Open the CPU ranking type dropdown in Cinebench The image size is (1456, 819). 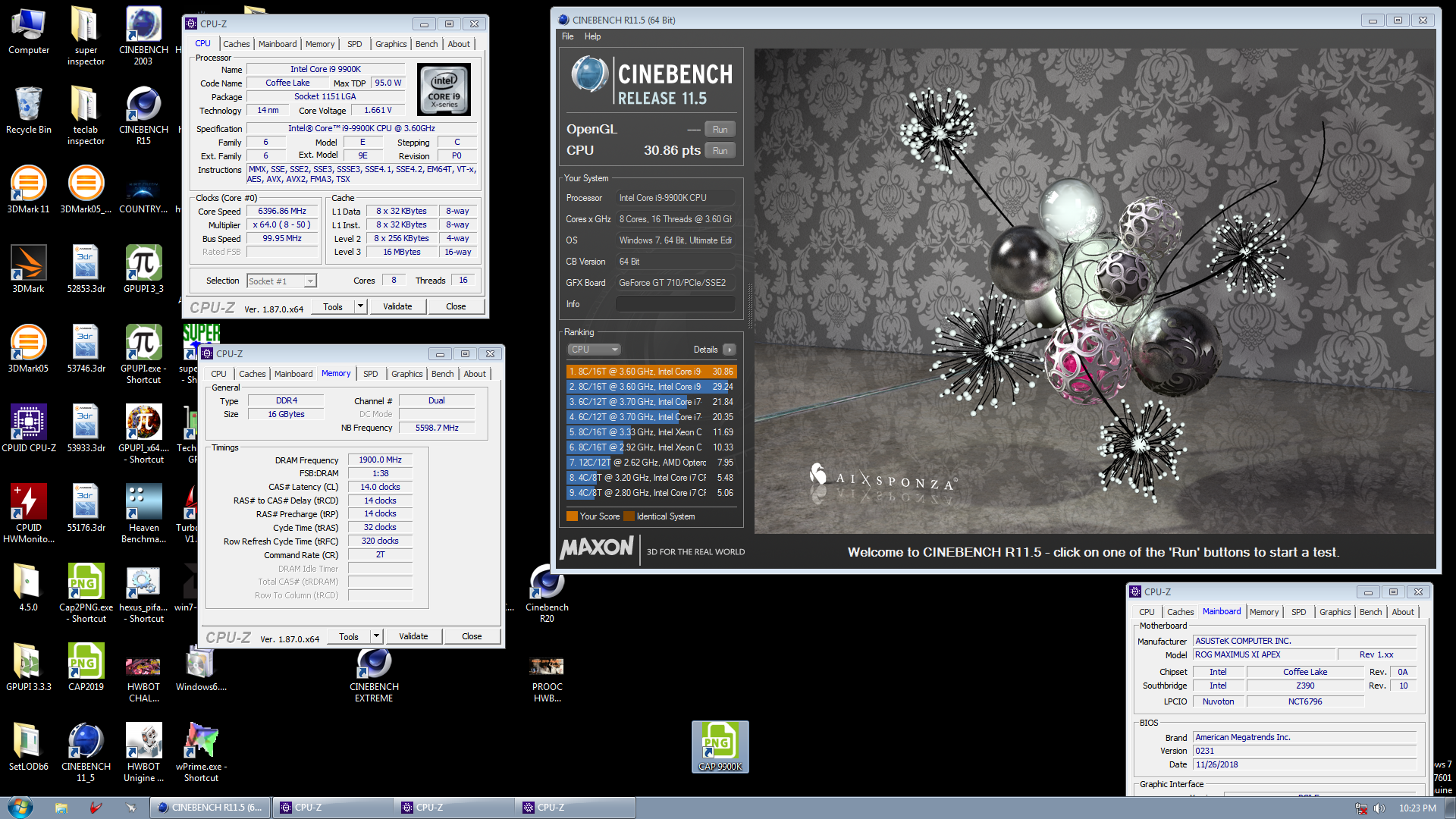595,350
